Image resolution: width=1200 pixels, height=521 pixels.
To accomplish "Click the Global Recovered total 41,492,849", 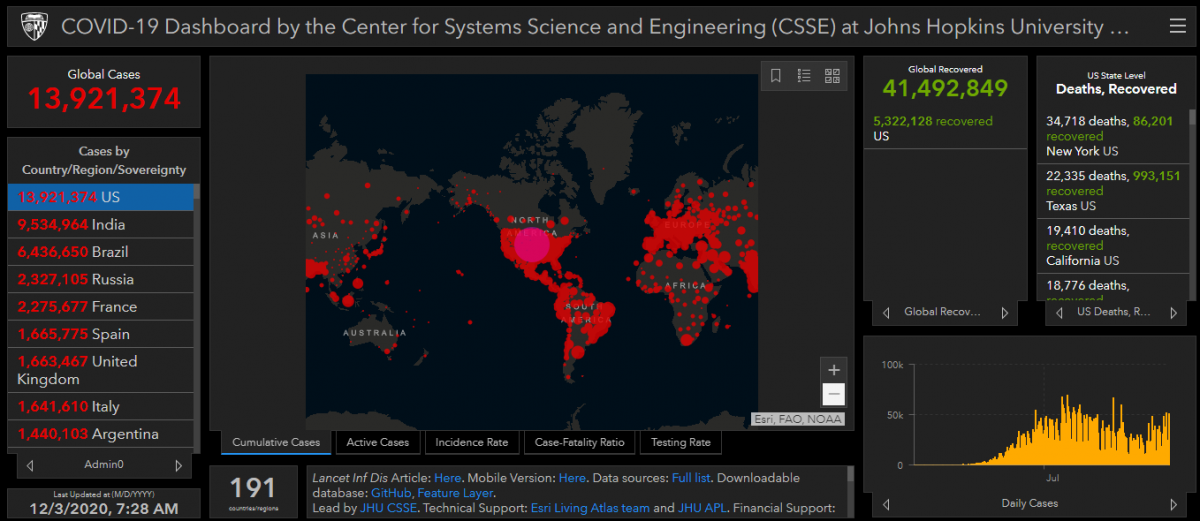I will click(x=945, y=88).
